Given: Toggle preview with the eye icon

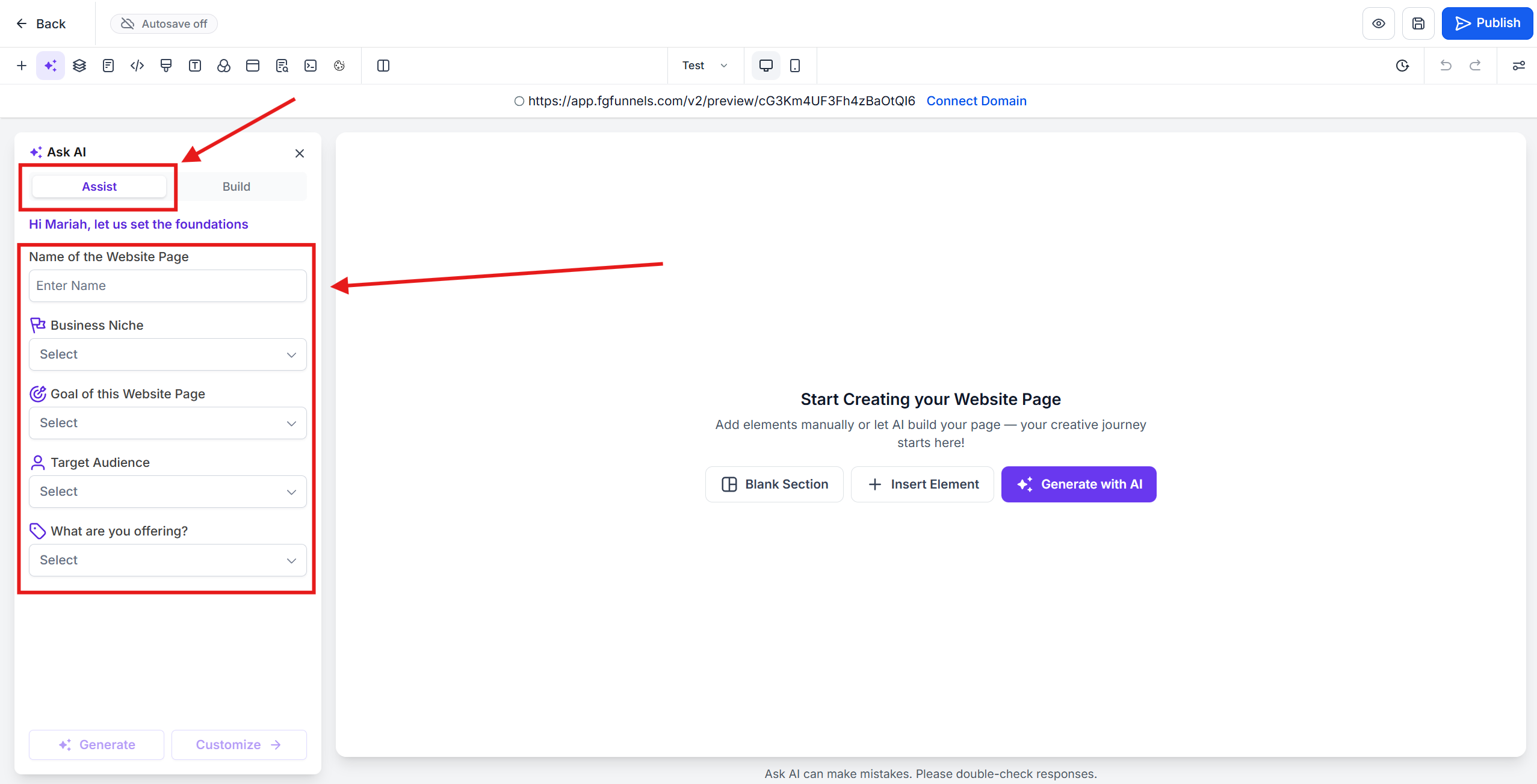Looking at the screenshot, I should [x=1378, y=23].
